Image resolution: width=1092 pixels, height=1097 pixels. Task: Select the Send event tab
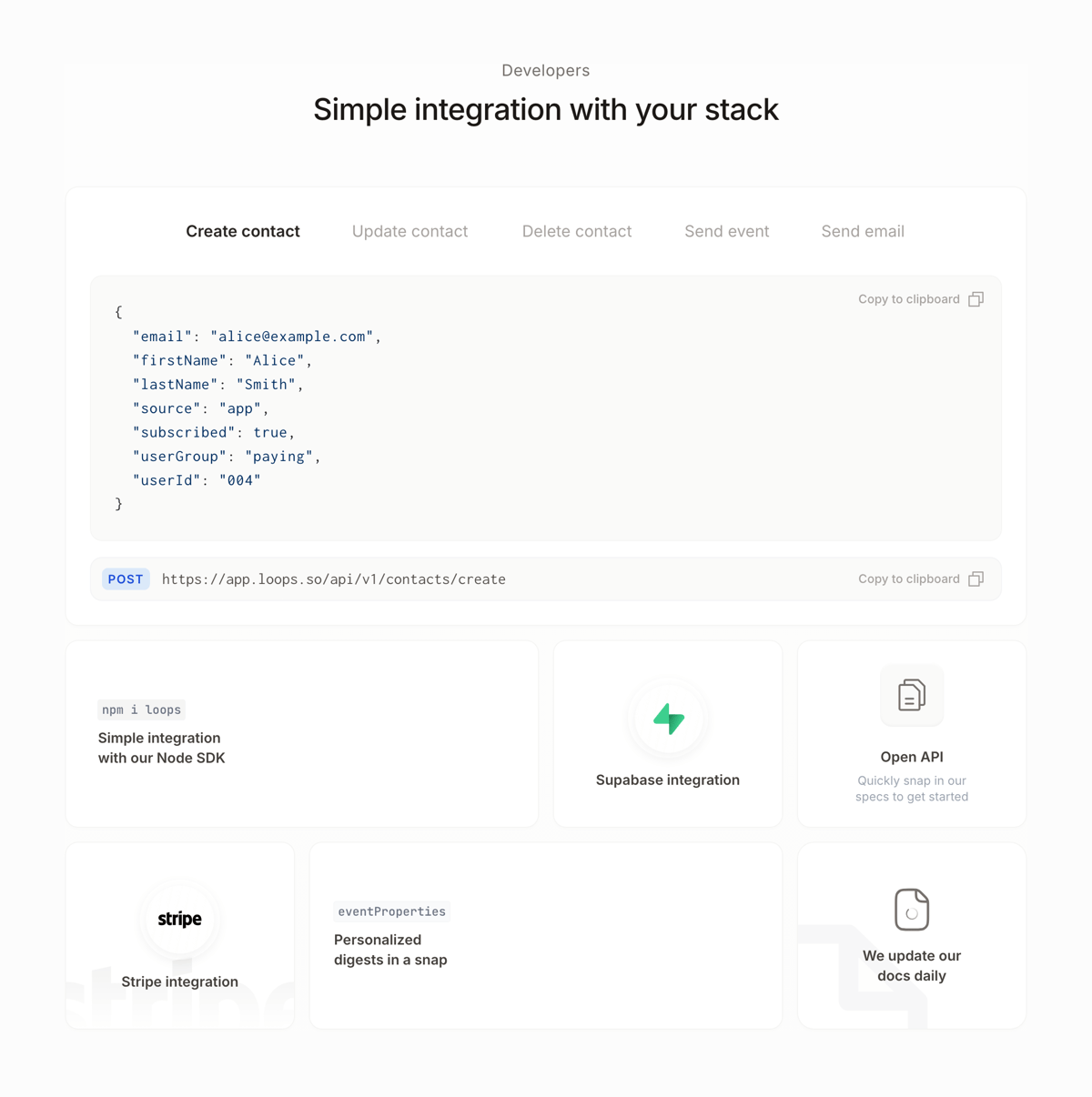(726, 231)
